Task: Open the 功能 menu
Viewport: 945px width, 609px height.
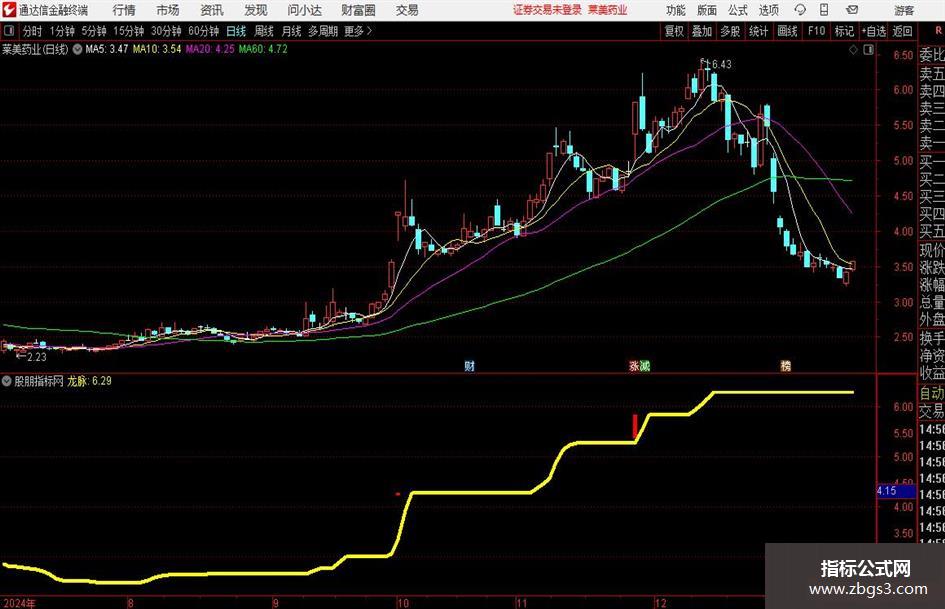Action: tap(676, 10)
